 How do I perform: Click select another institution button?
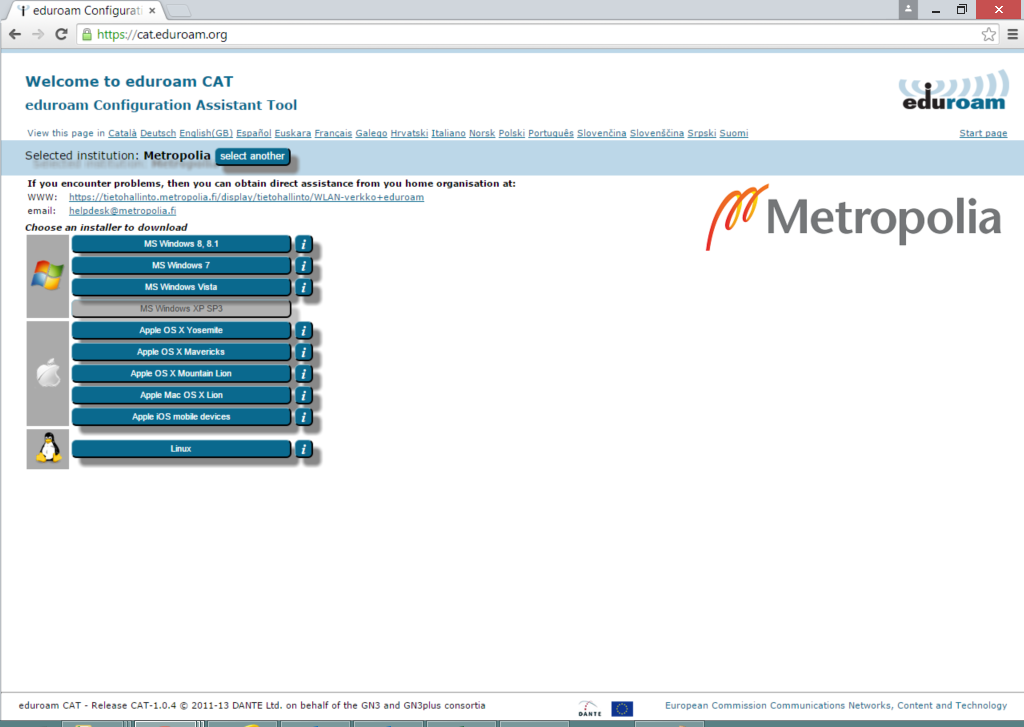[x=252, y=156]
